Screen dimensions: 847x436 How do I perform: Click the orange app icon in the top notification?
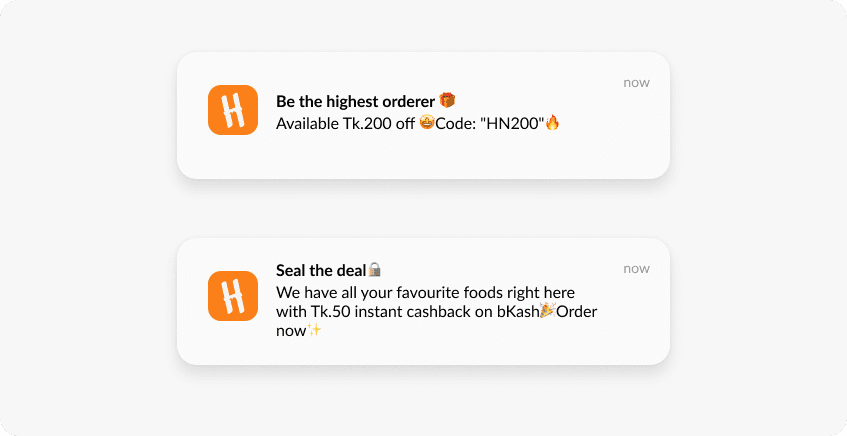[233, 110]
